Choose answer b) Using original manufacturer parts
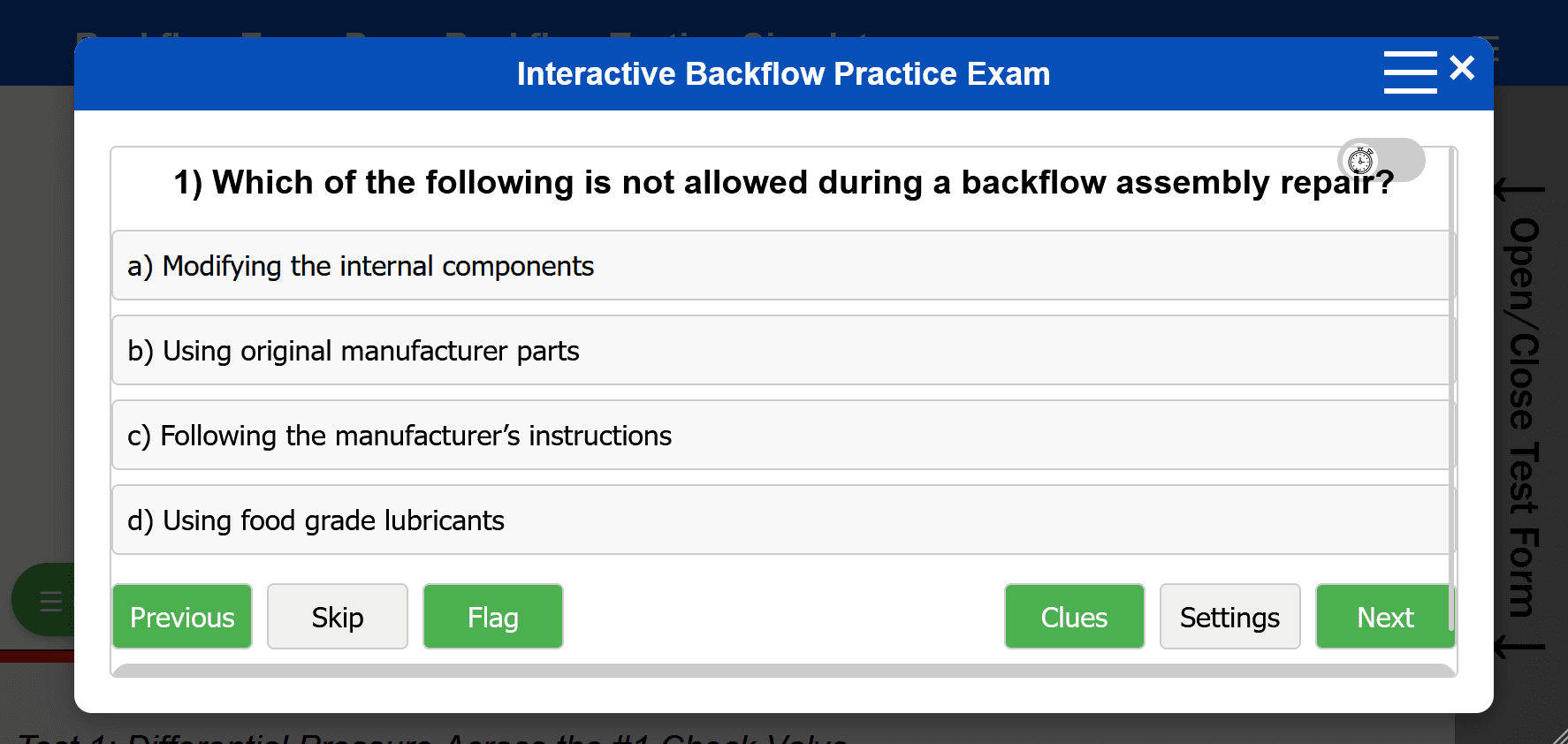Image resolution: width=1568 pixels, height=744 pixels. [782, 351]
